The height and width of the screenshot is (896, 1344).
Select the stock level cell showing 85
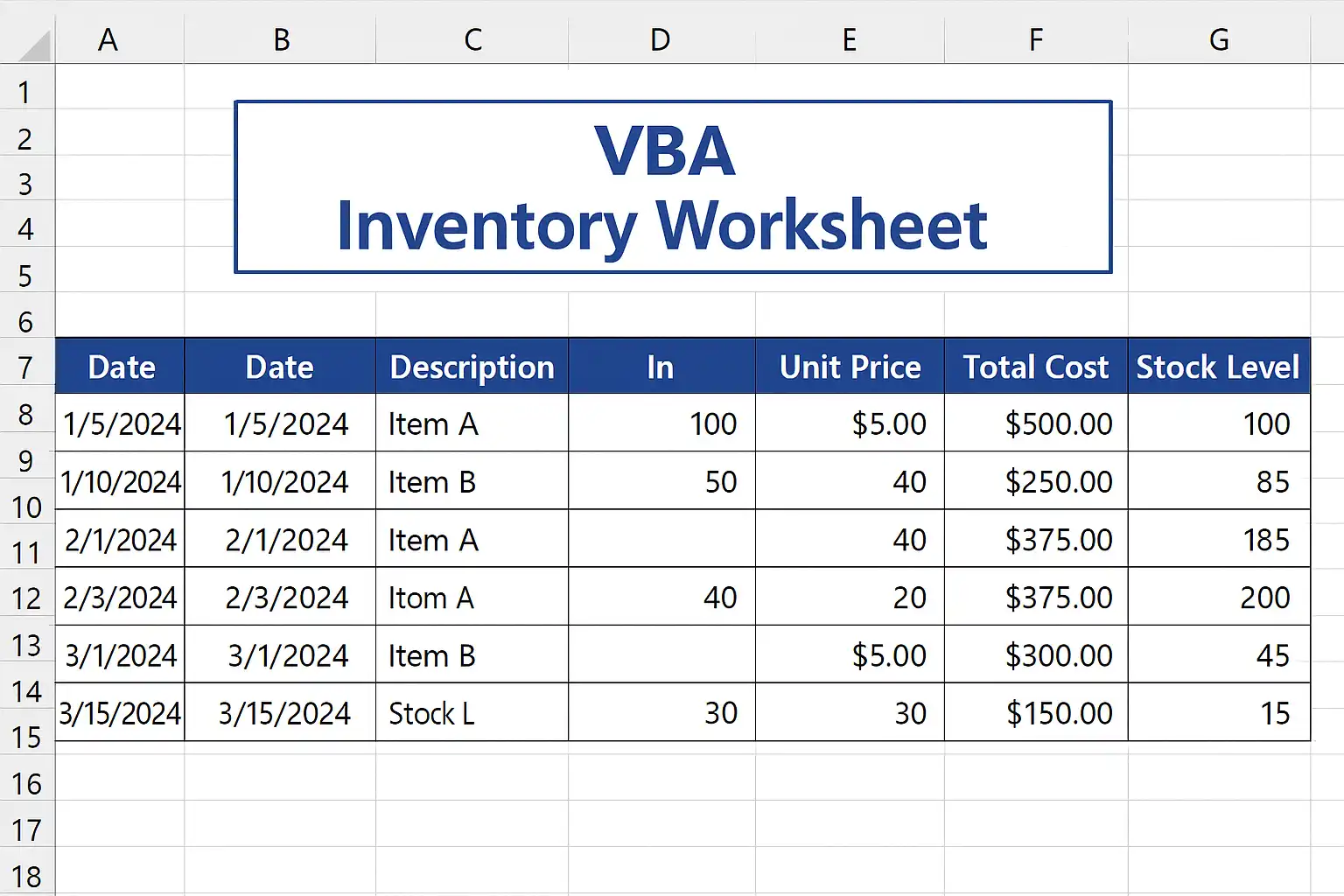tap(1219, 481)
